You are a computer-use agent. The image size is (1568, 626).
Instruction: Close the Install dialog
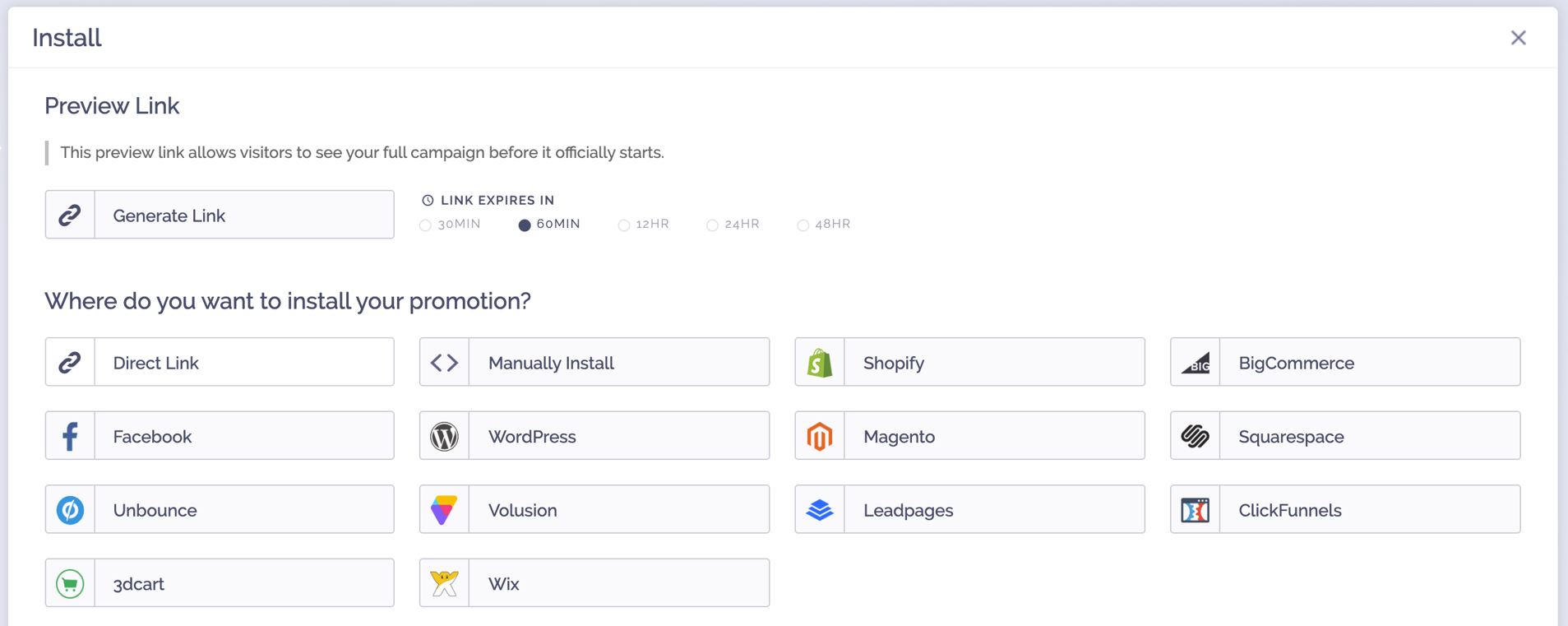[x=1518, y=38]
